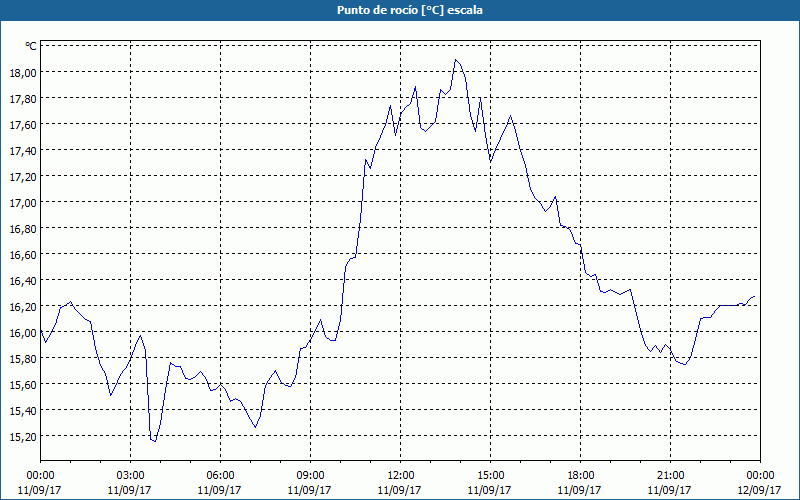Choose the 16,20 y-axis value

click(x=23, y=307)
